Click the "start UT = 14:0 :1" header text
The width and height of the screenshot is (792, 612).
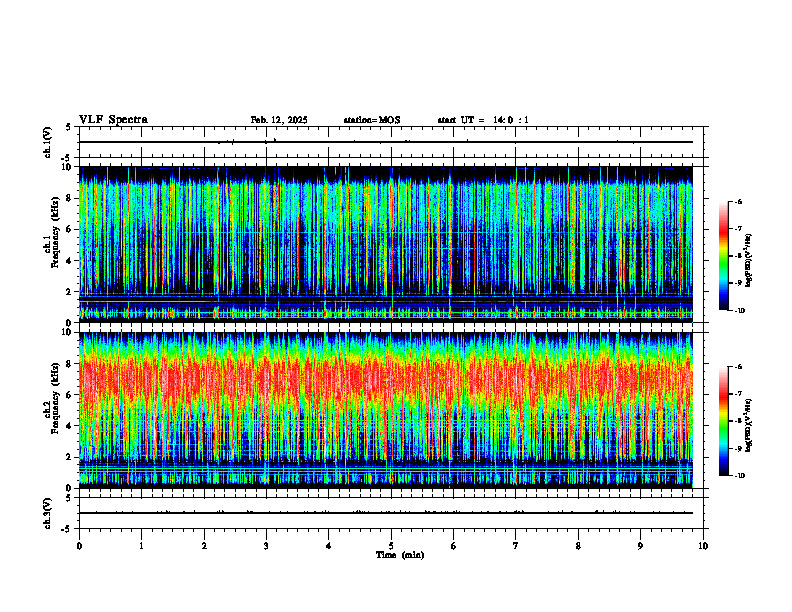483,120
